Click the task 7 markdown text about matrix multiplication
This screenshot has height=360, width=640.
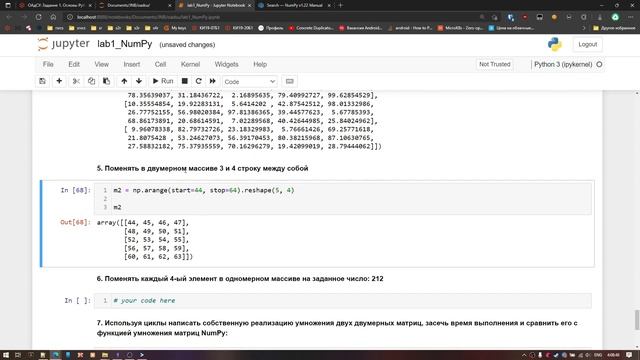click(x=337, y=328)
